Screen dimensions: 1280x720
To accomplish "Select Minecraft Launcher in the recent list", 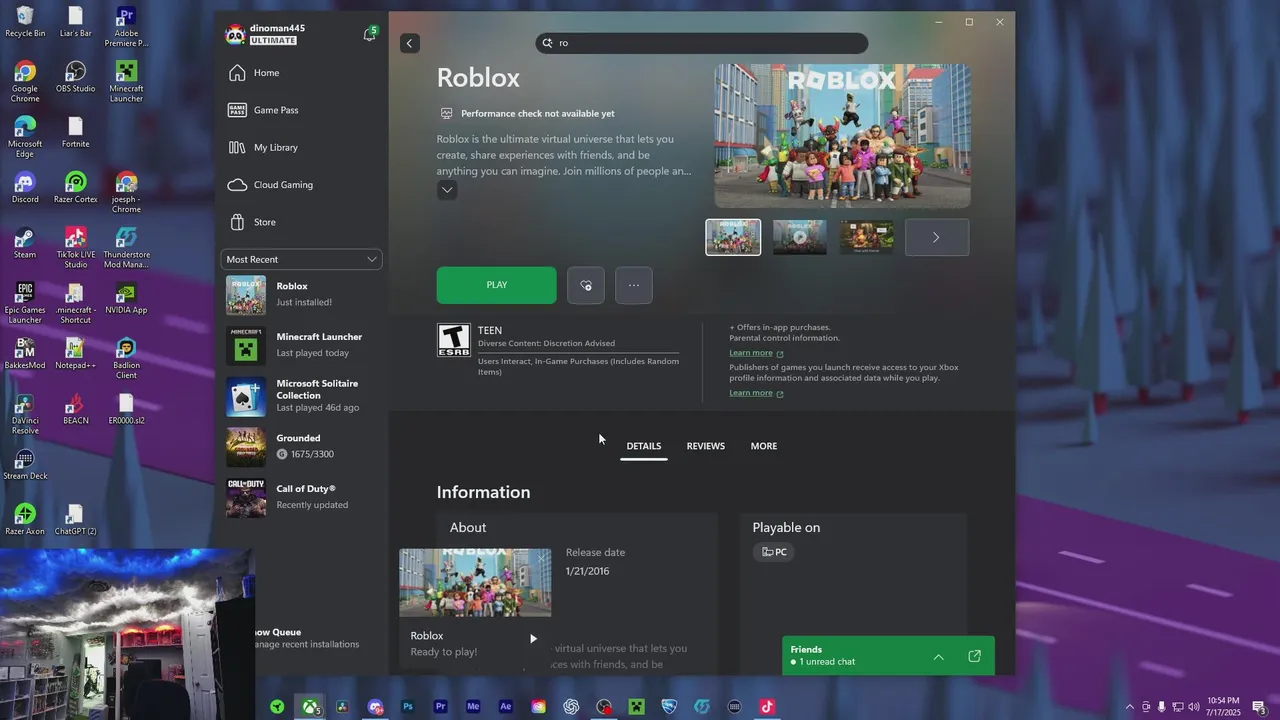I will pyautogui.click(x=301, y=345).
